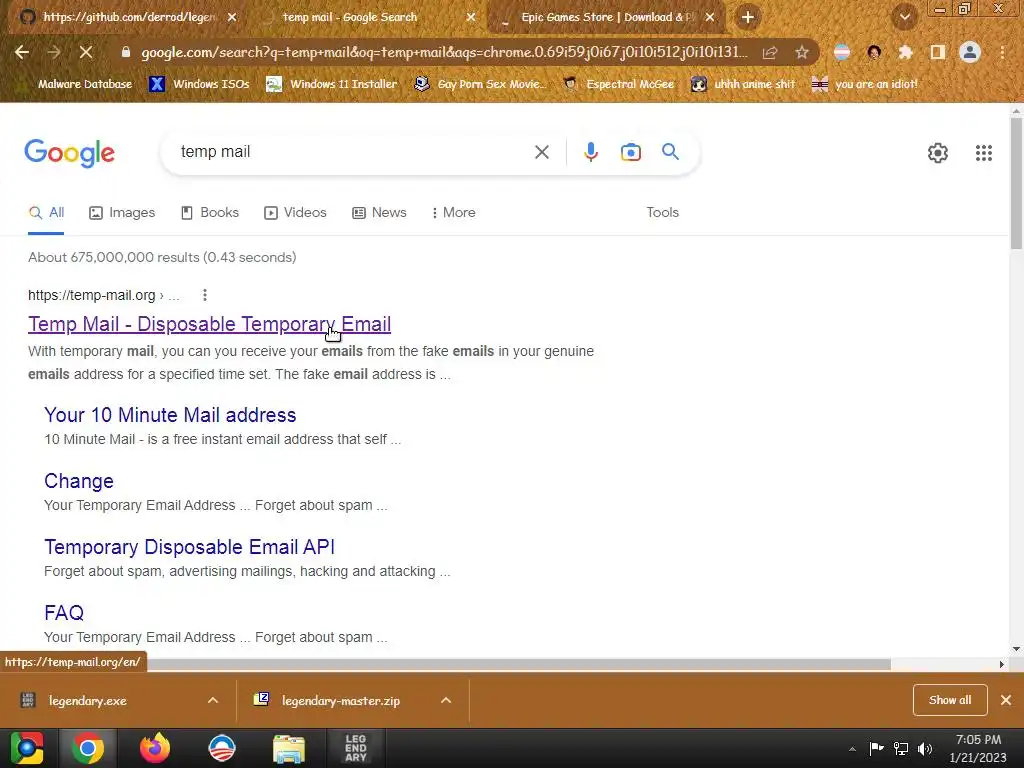Open the Change sitelink
Screen dimensions: 1024x768
click(x=79, y=481)
